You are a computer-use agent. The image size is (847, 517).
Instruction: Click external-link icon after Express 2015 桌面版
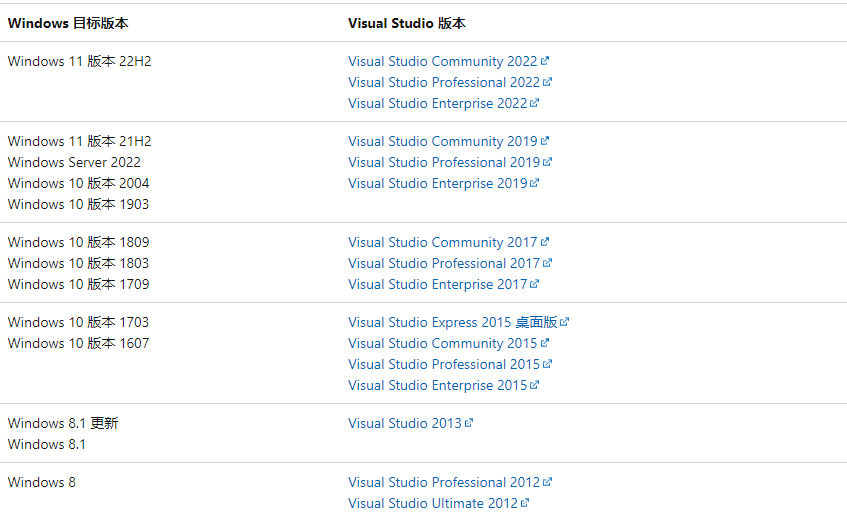click(x=564, y=321)
